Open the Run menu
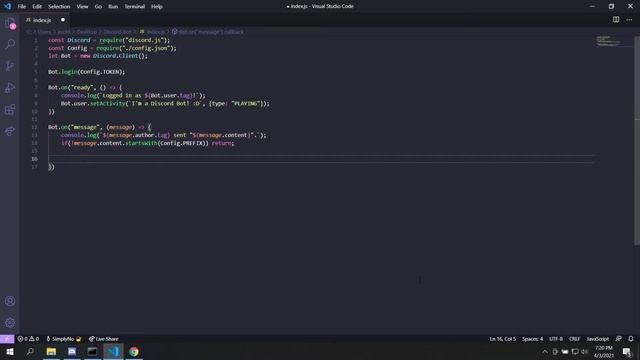Image resolution: width=640 pixels, height=360 pixels. pos(113,6)
